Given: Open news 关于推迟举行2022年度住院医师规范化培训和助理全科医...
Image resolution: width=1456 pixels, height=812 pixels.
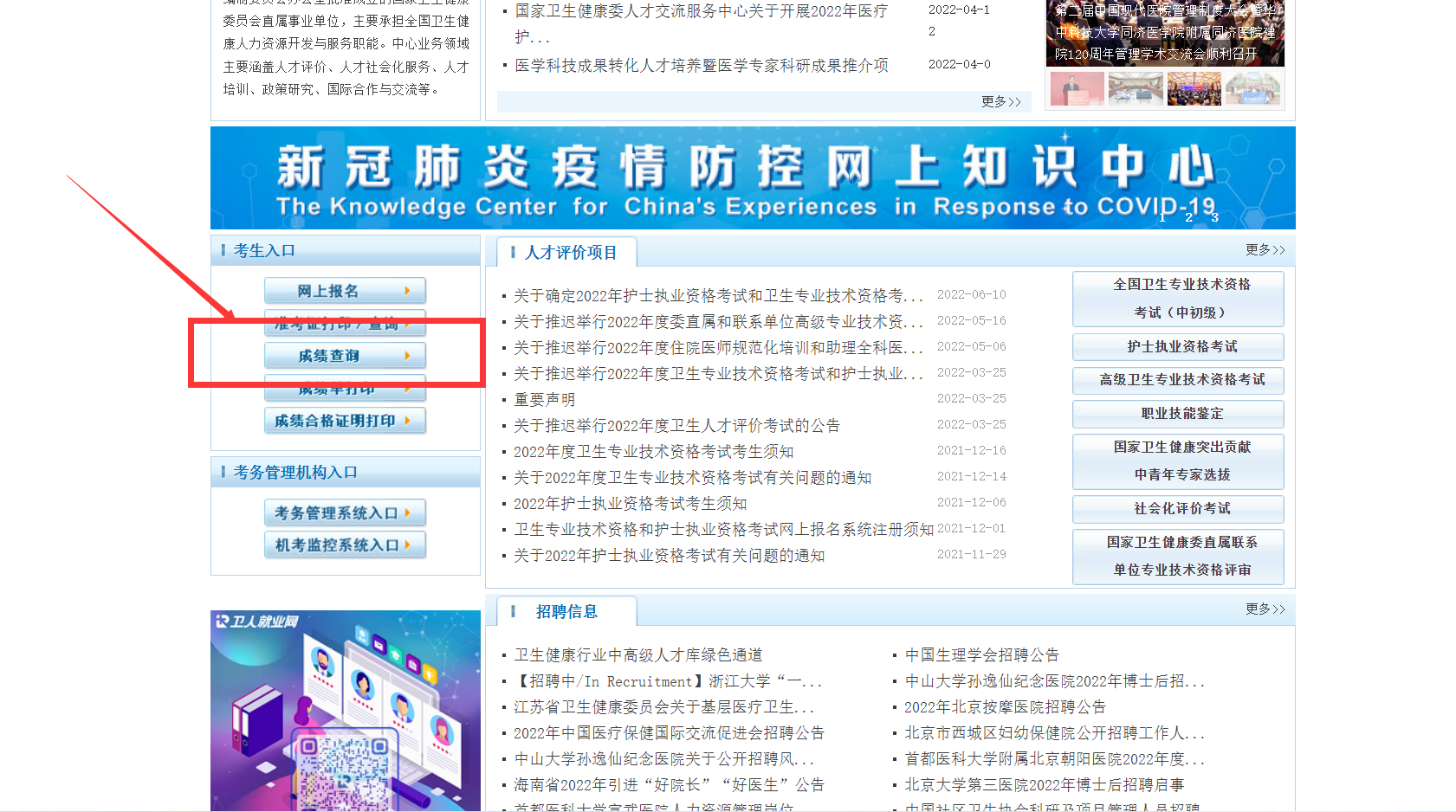Looking at the screenshot, I should (718, 348).
